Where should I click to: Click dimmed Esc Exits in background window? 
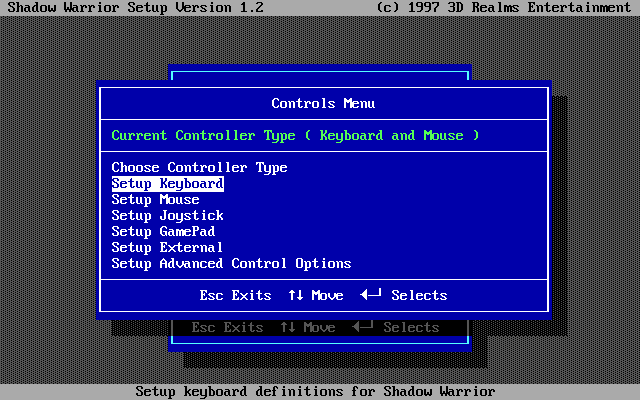point(227,327)
